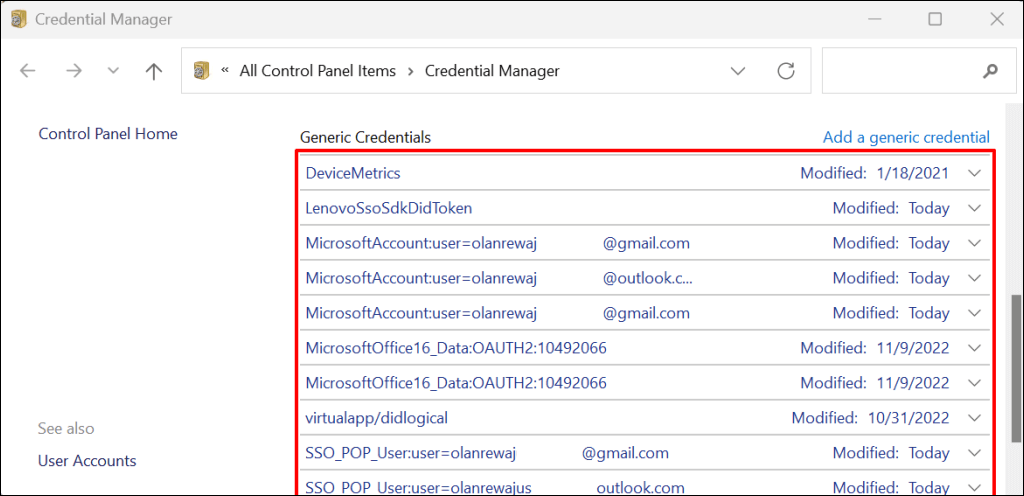
Task: Select the MicrosoftAccount outlook credential row
Action: (499, 278)
